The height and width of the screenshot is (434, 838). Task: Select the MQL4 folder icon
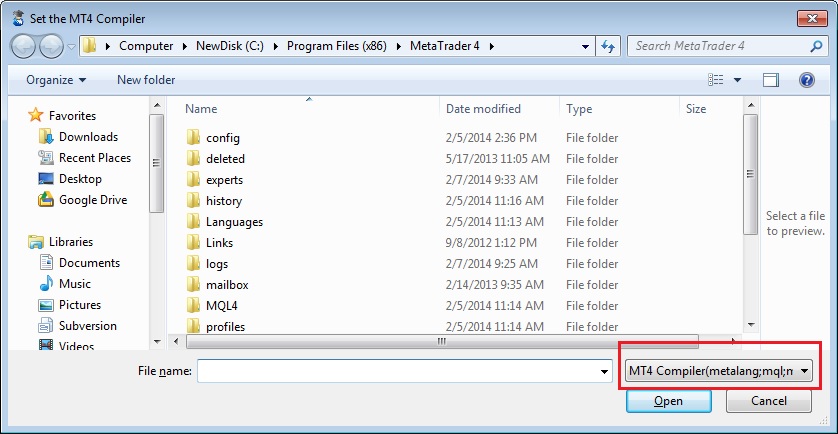click(193, 306)
